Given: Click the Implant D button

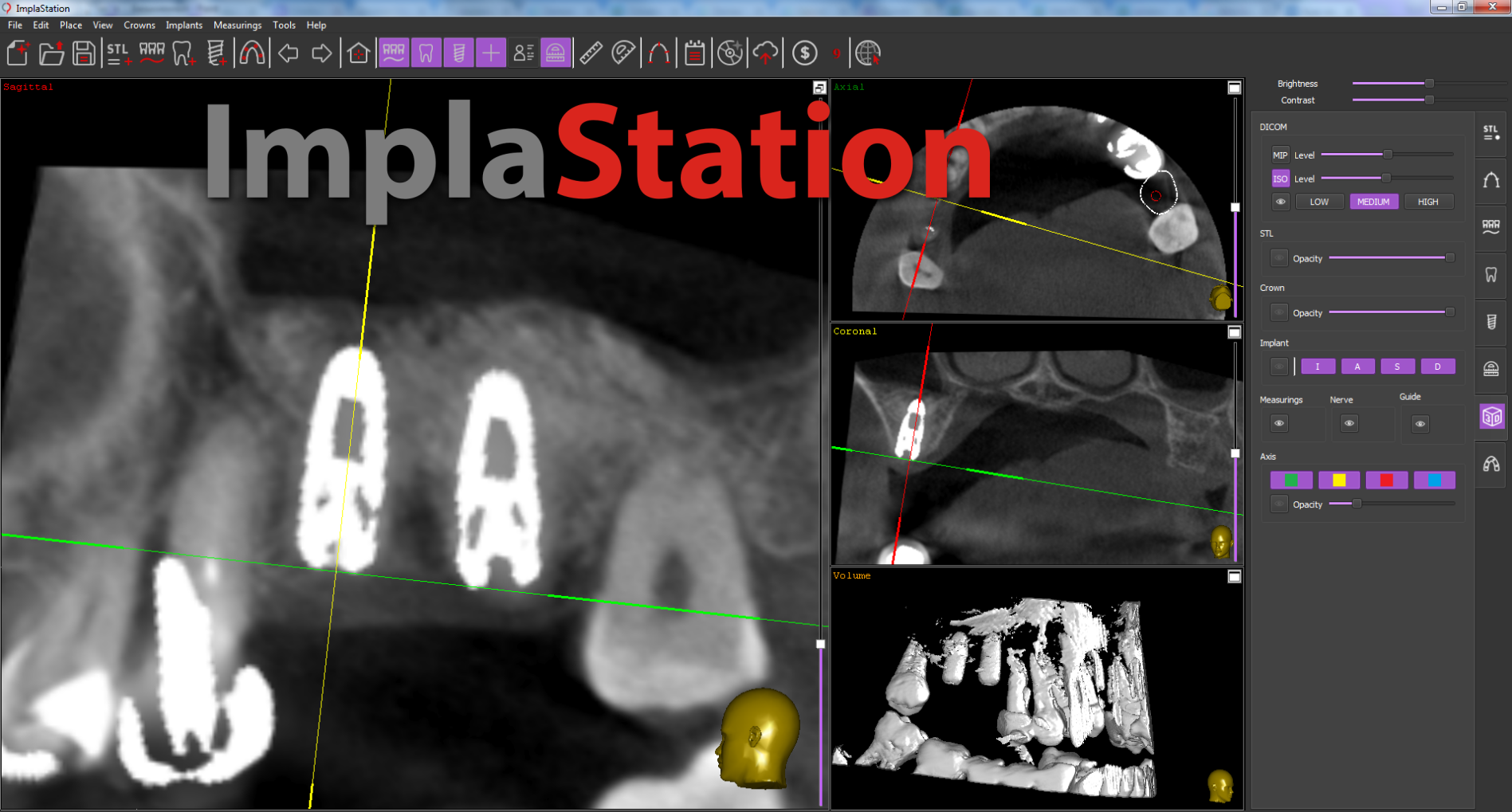Looking at the screenshot, I should [x=1438, y=367].
